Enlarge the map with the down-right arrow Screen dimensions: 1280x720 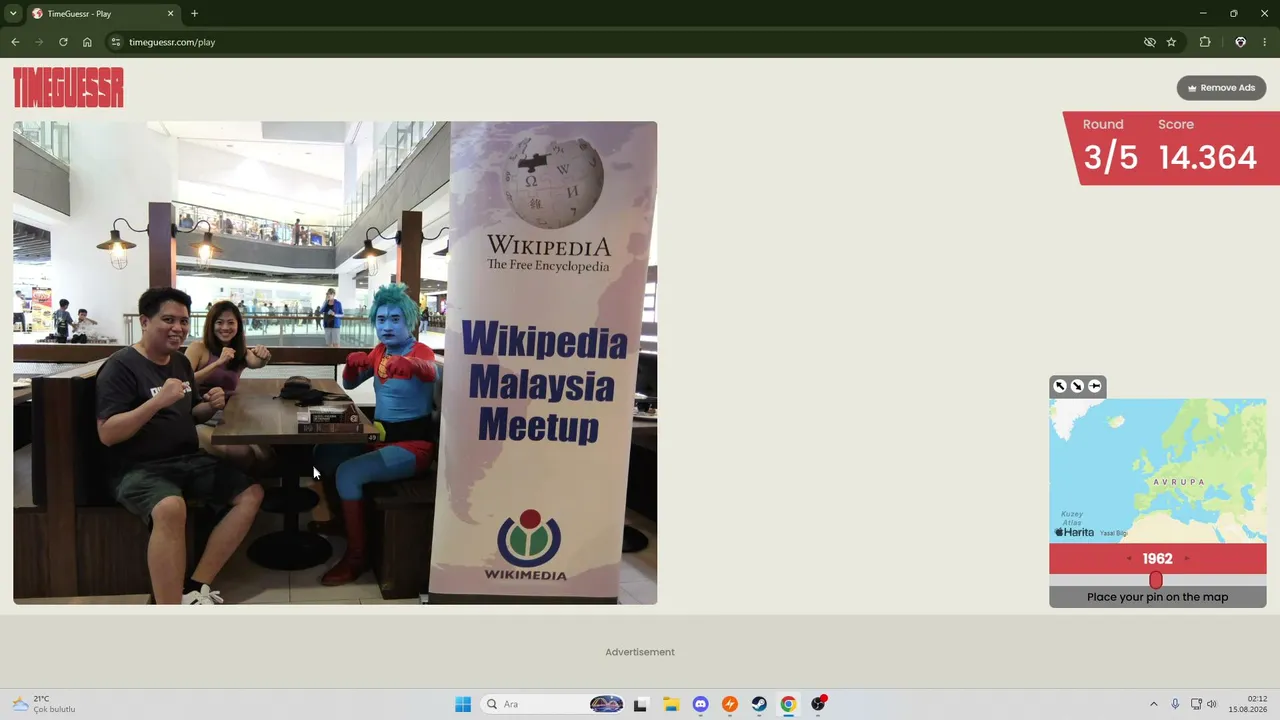1077,386
